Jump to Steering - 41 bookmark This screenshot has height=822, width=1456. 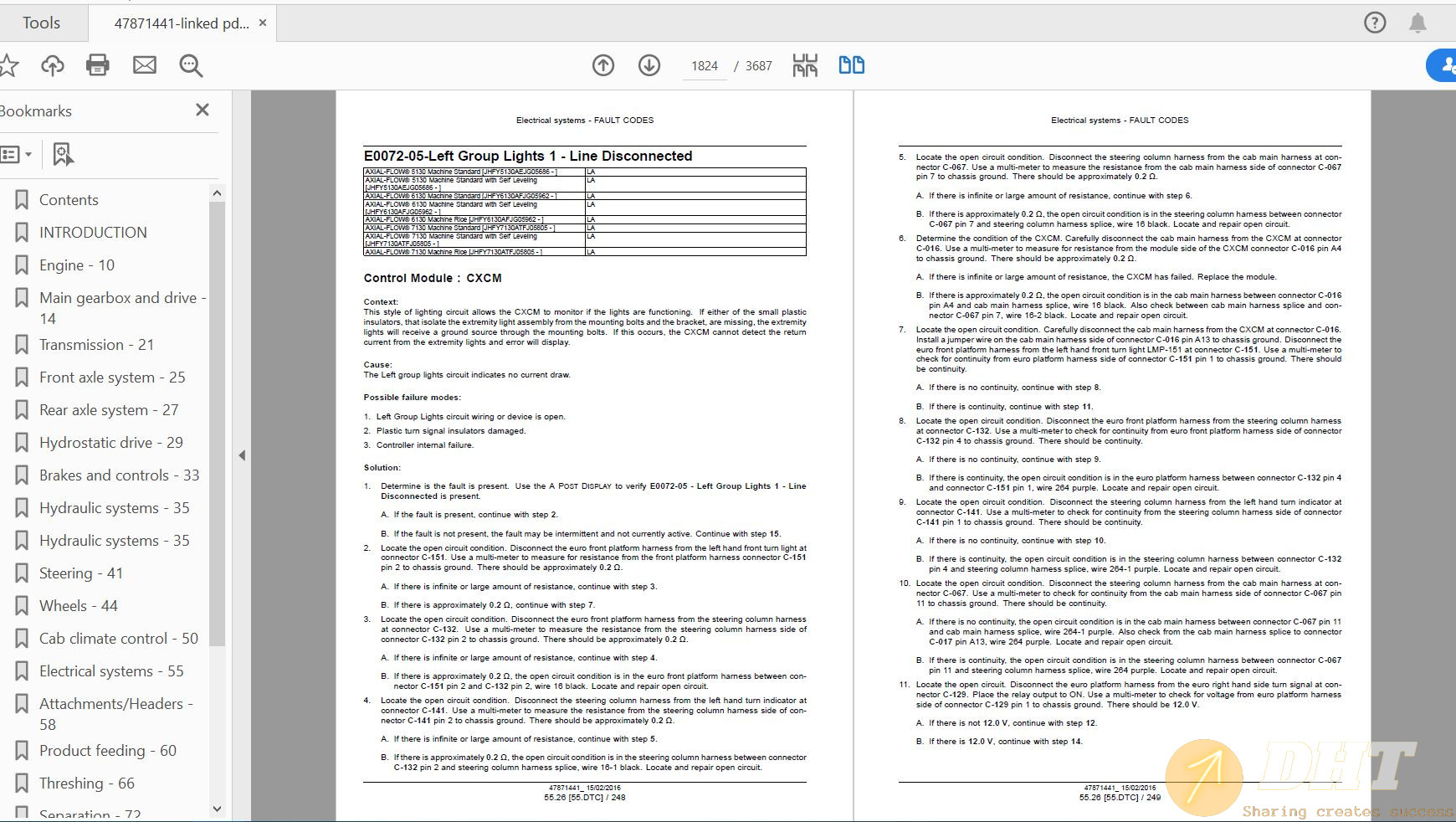click(x=80, y=573)
